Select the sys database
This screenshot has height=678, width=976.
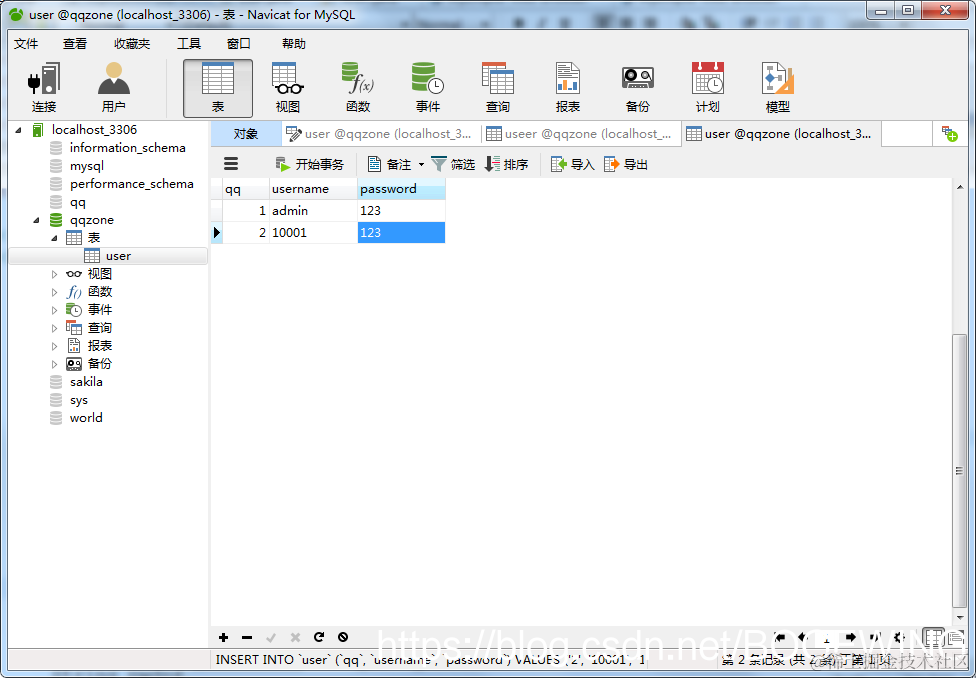(78, 400)
